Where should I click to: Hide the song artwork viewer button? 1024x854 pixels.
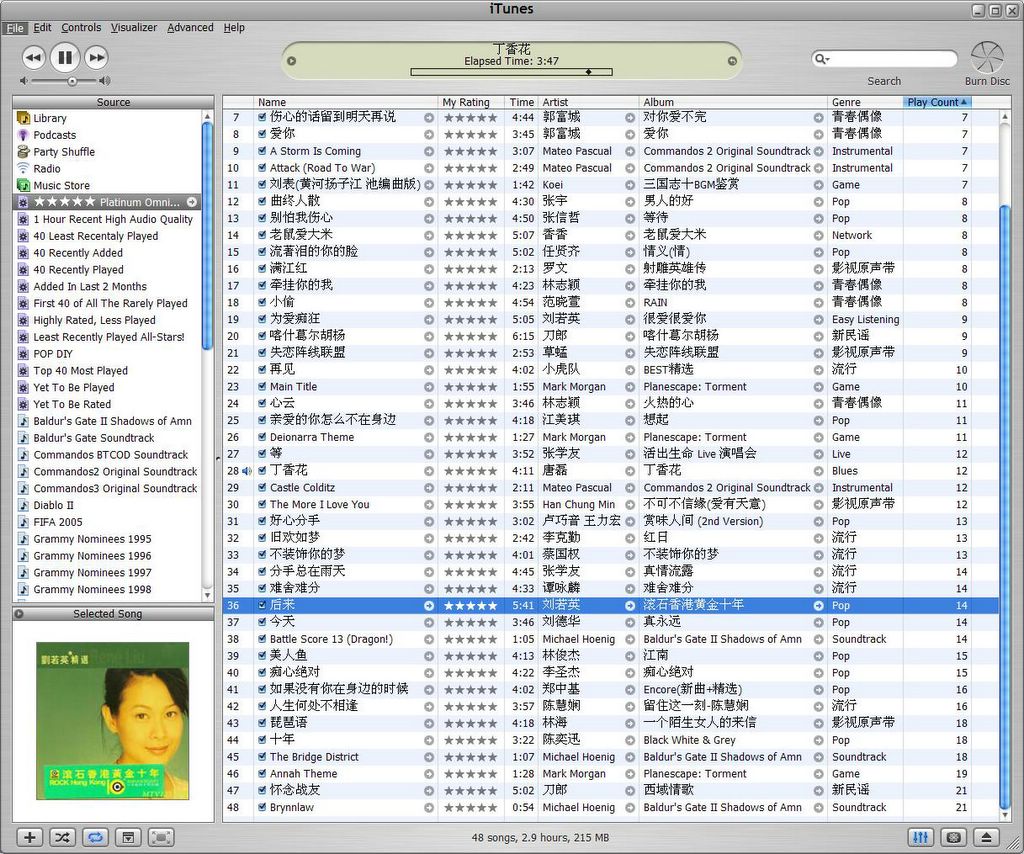[129, 837]
